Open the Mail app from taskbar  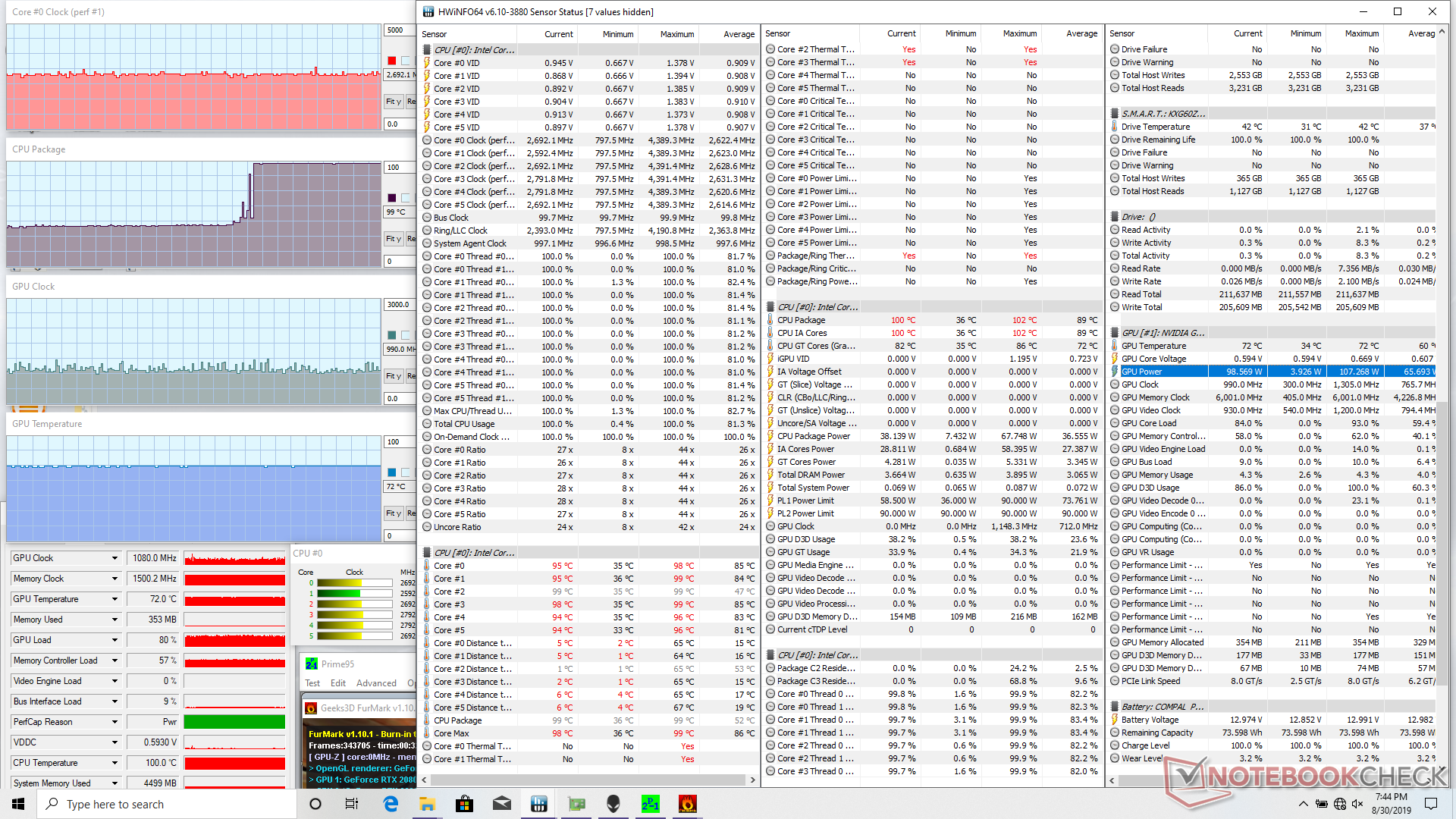(x=501, y=804)
